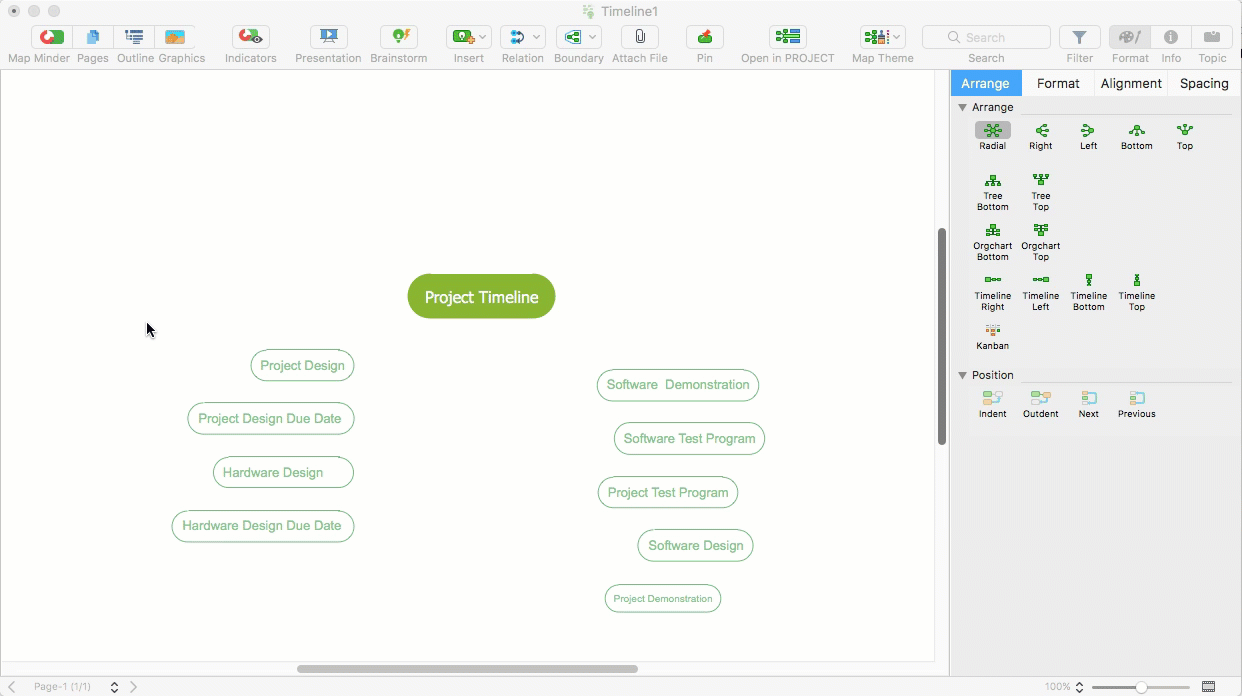Select the Software Design topic

(695, 545)
